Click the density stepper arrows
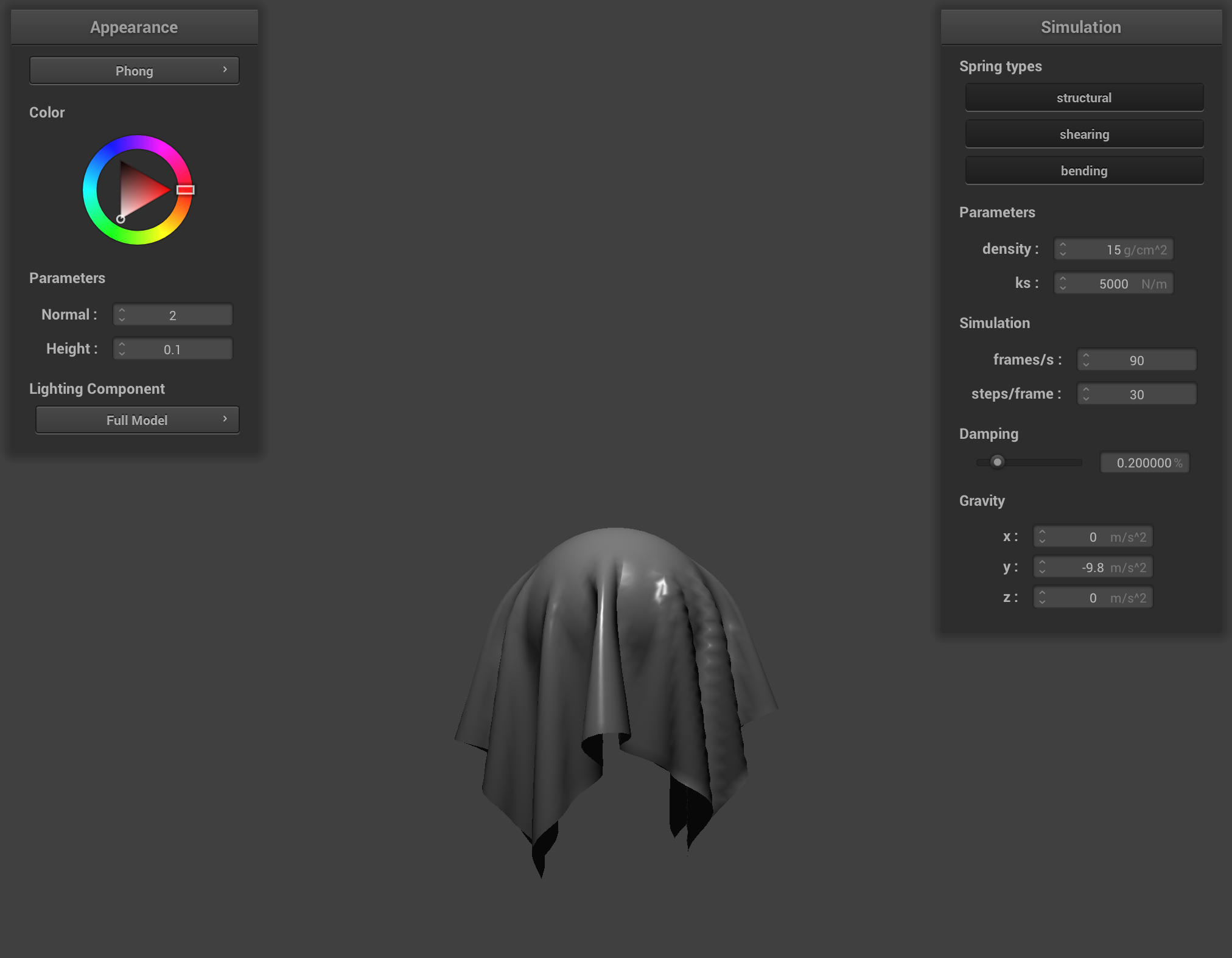This screenshot has height=958, width=1232. click(x=1063, y=249)
